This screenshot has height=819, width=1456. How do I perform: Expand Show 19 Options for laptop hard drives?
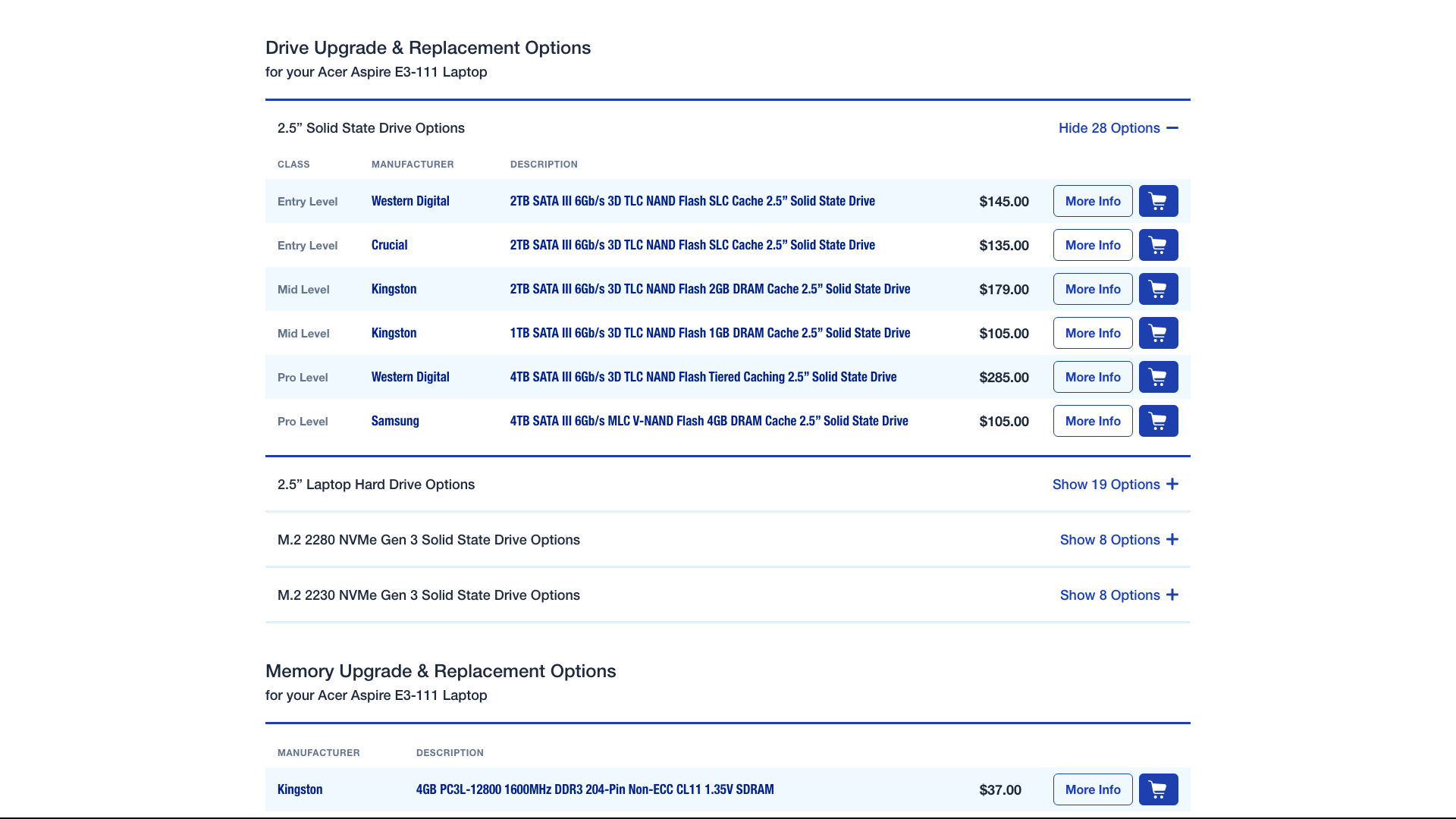click(x=1115, y=485)
